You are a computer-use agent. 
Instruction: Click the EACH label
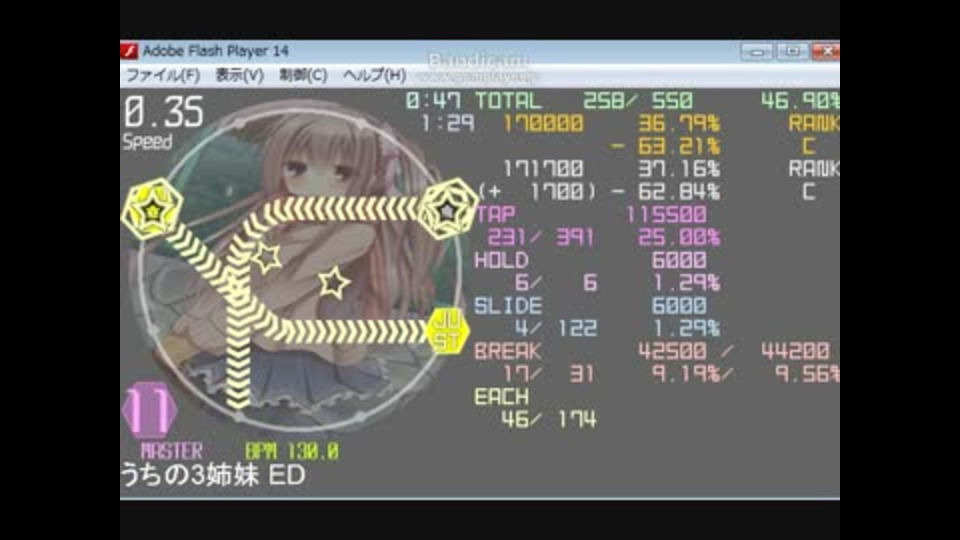(x=501, y=397)
